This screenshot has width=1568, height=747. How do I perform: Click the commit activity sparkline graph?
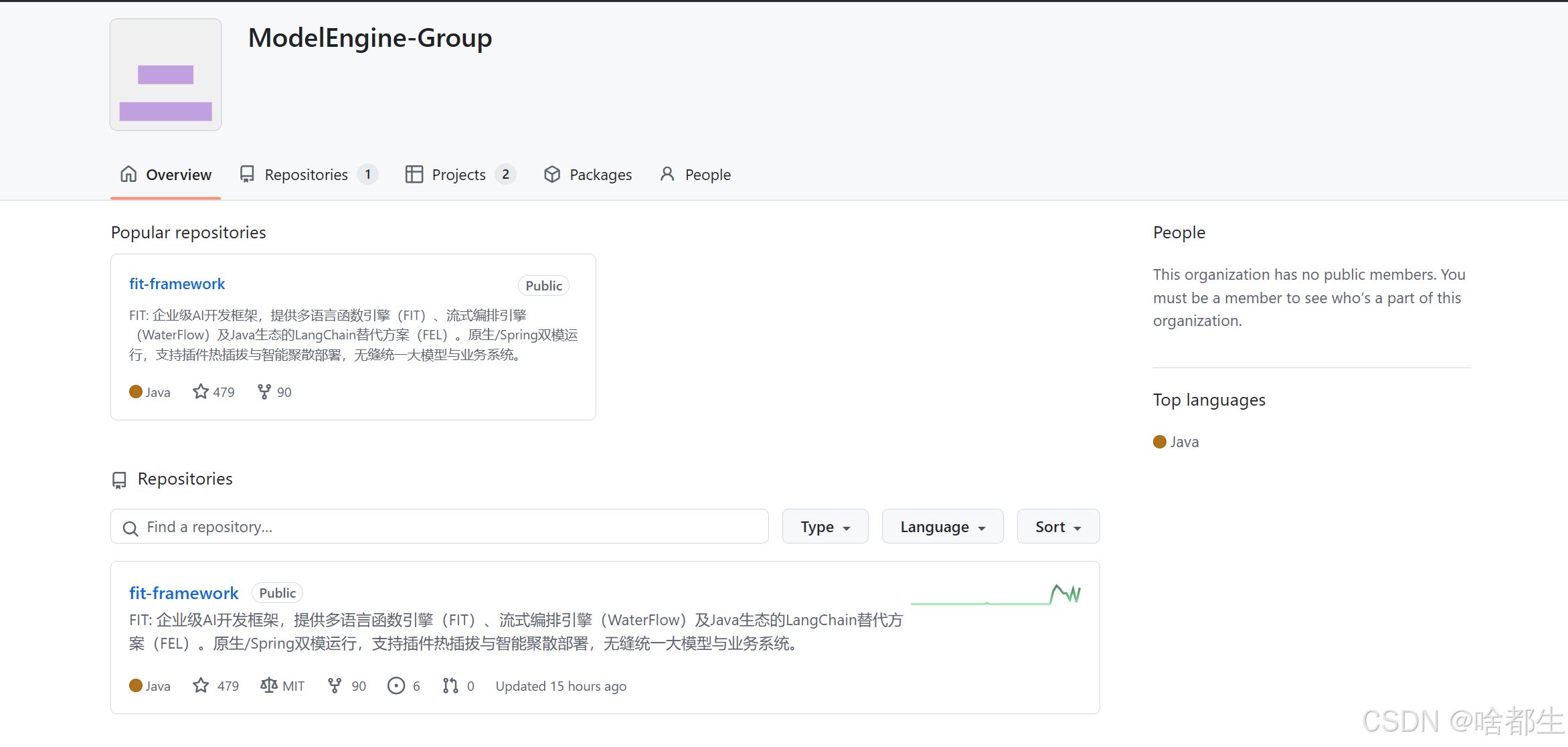pyautogui.click(x=995, y=595)
